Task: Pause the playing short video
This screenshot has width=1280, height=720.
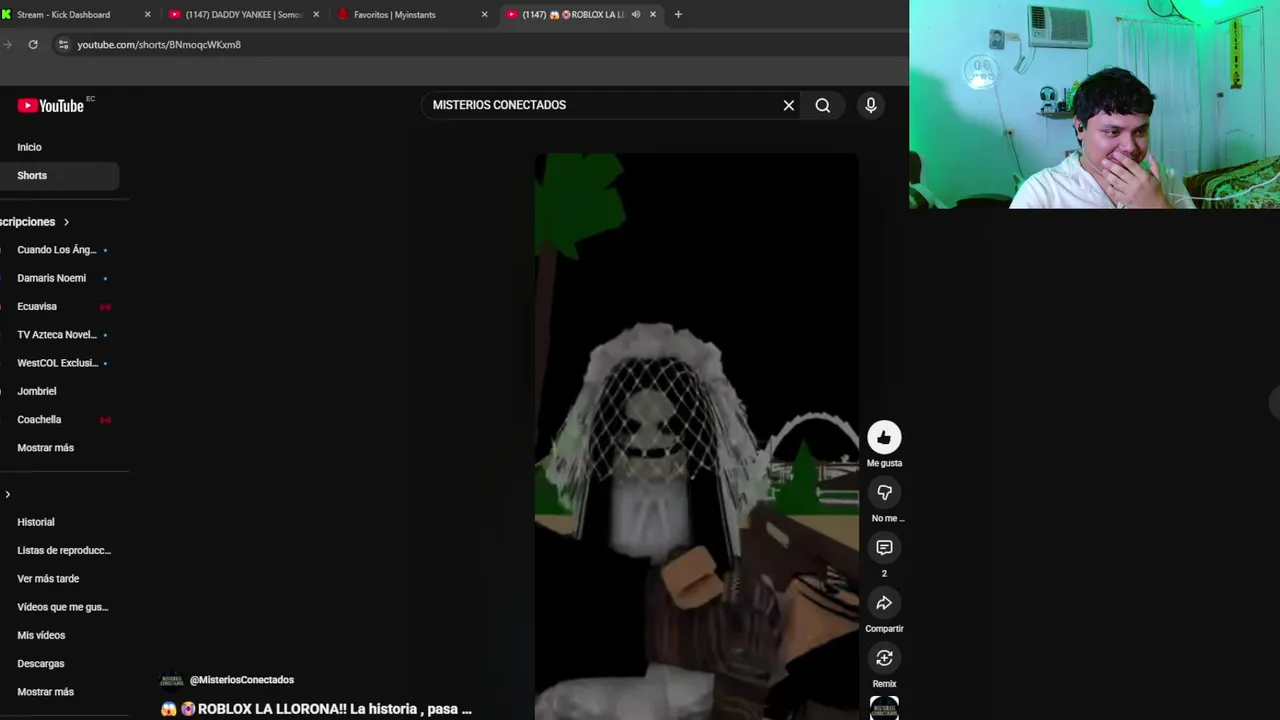Action: pyautogui.click(x=697, y=436)
